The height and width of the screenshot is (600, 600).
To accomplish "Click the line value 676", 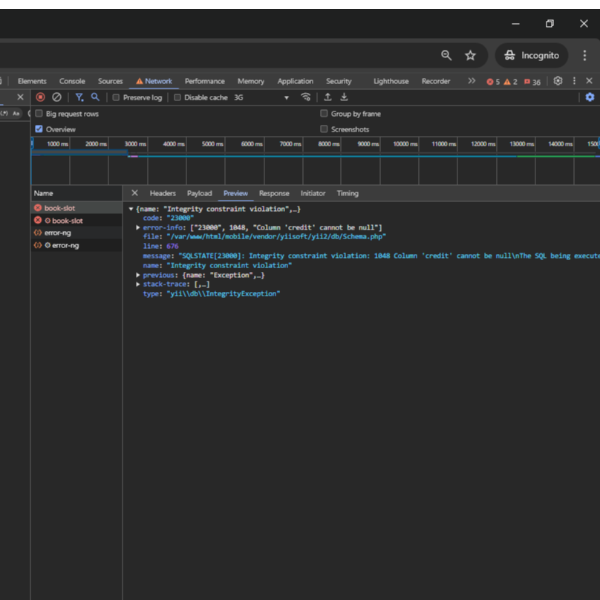I will click(x=172, y=246).
